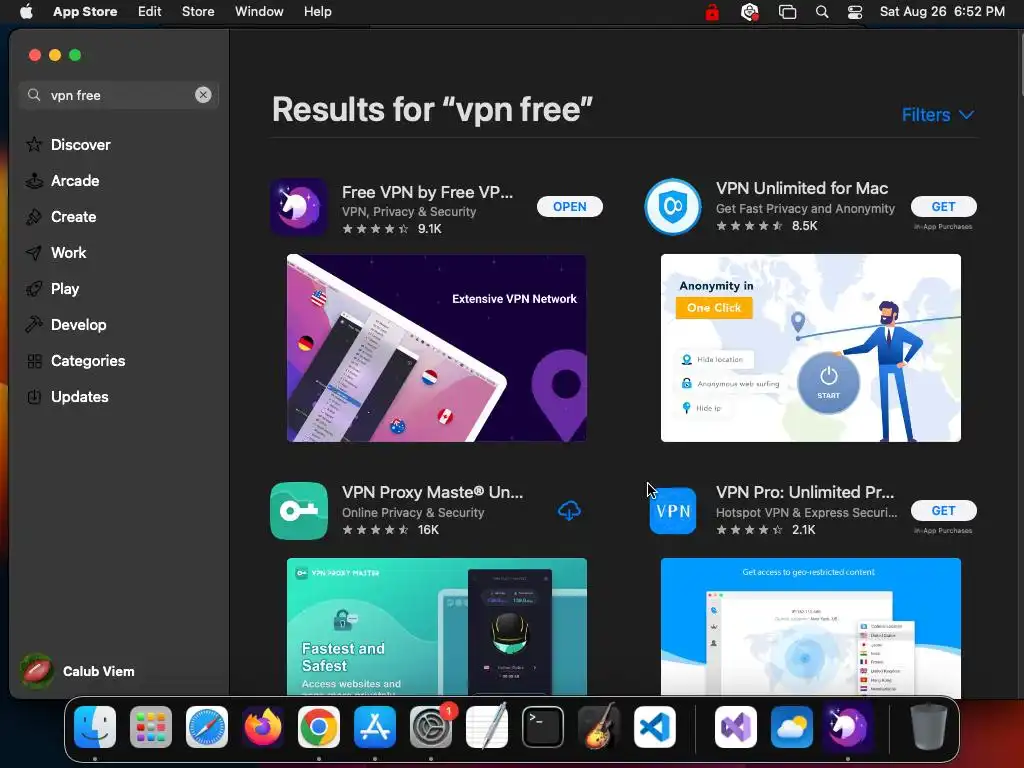Open the Help menu
Viewport: 1024px width, 768px height.
pos(317,12)
